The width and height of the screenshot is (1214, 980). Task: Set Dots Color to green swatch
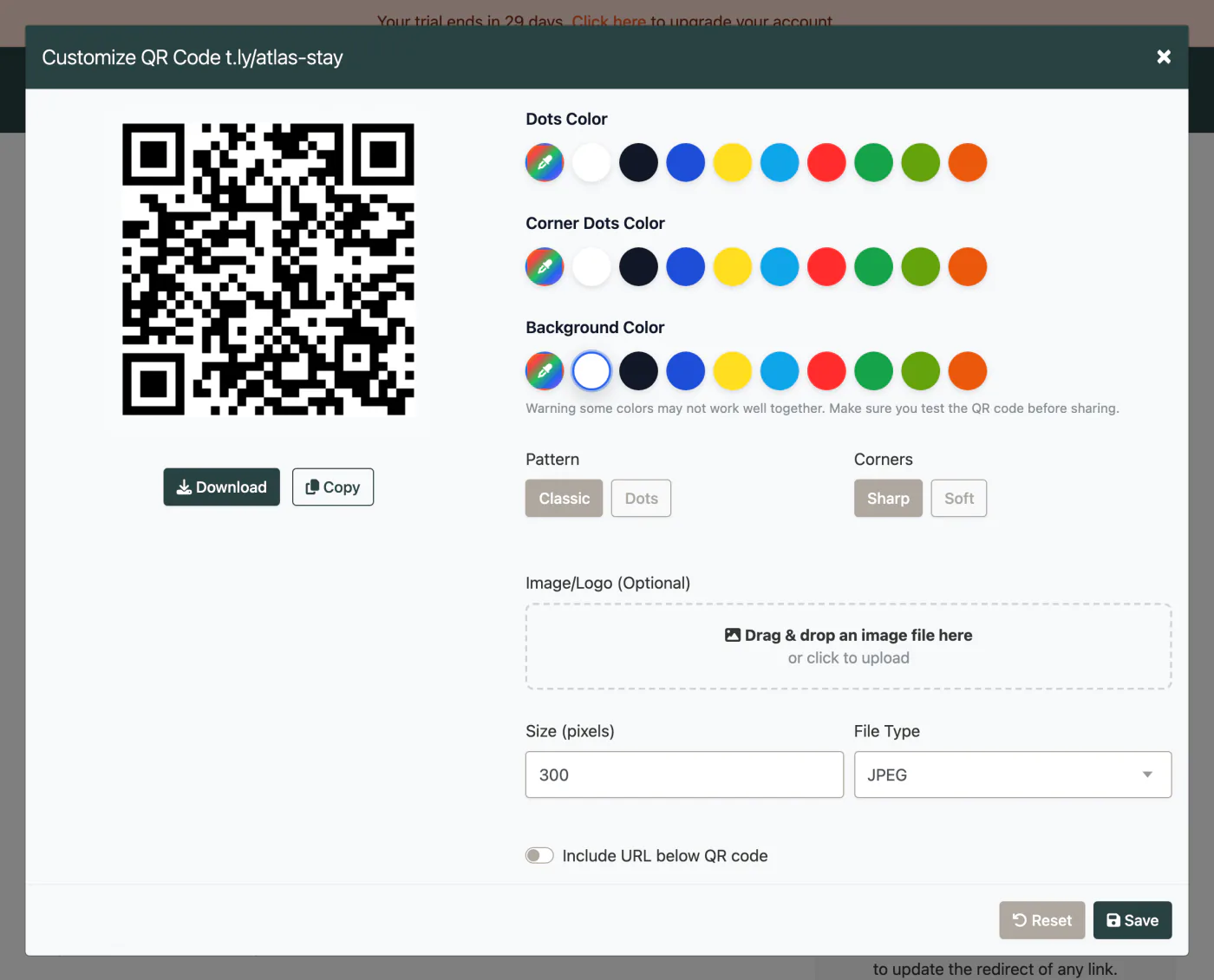[x=874, y=163]
